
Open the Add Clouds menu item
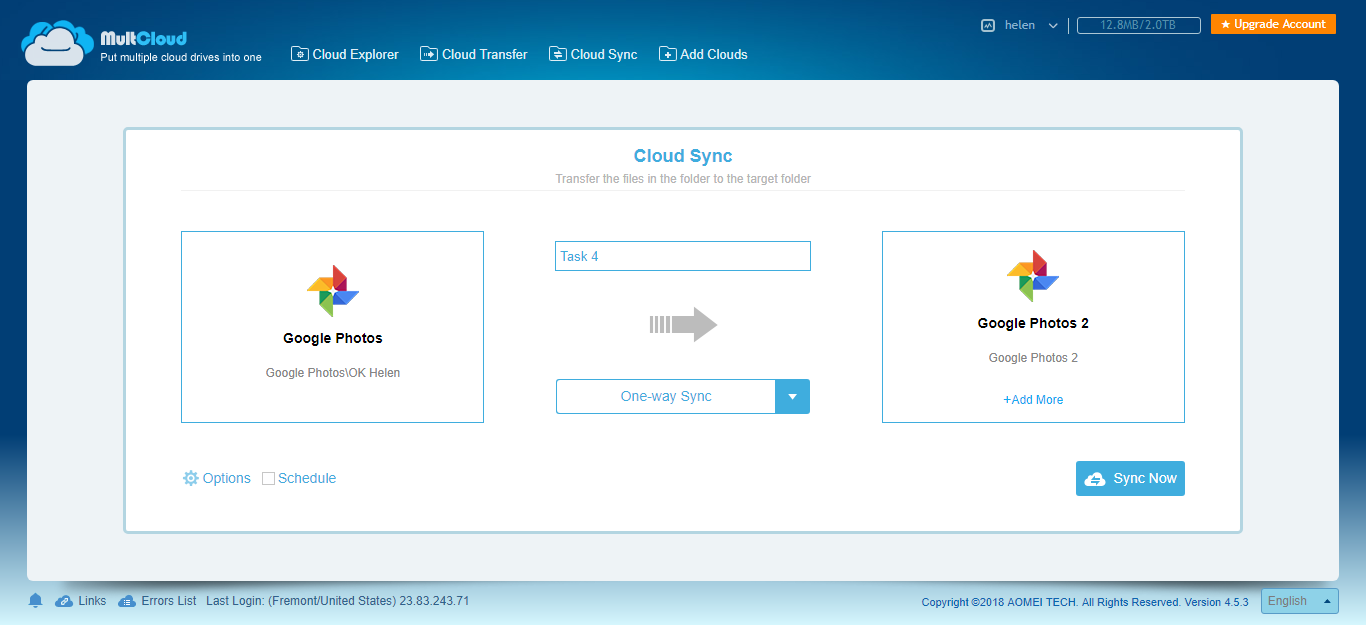click(x=703, y=55)
